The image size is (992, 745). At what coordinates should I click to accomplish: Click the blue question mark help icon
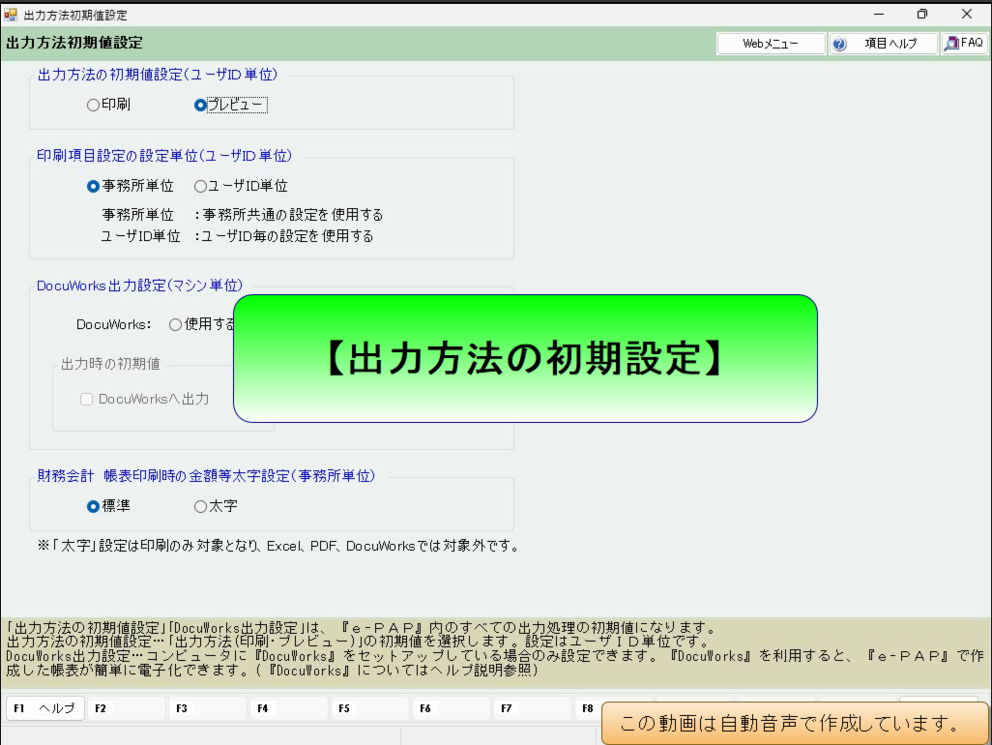pos(839,44)
